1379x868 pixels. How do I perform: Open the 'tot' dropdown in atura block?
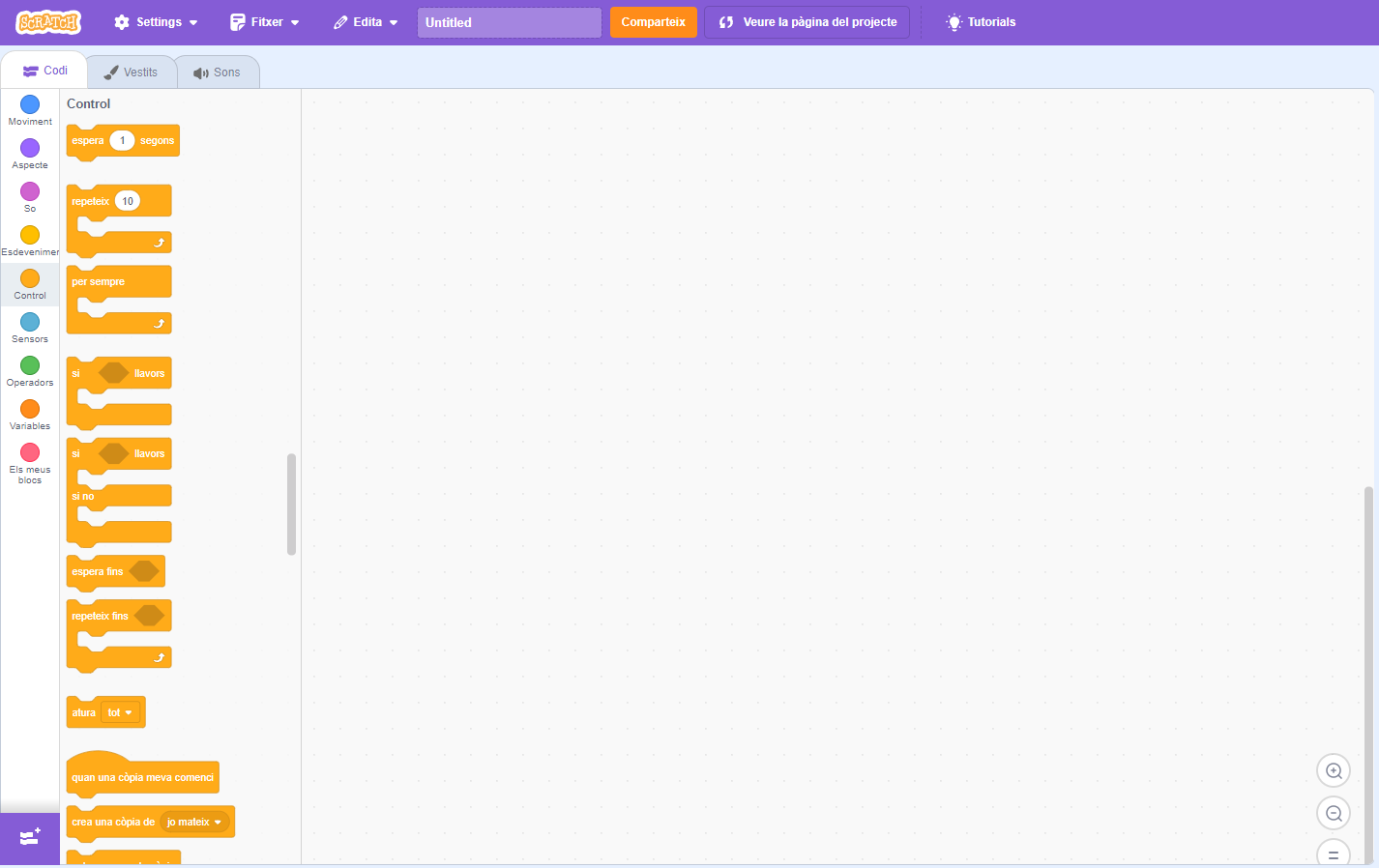coord(121,713)
